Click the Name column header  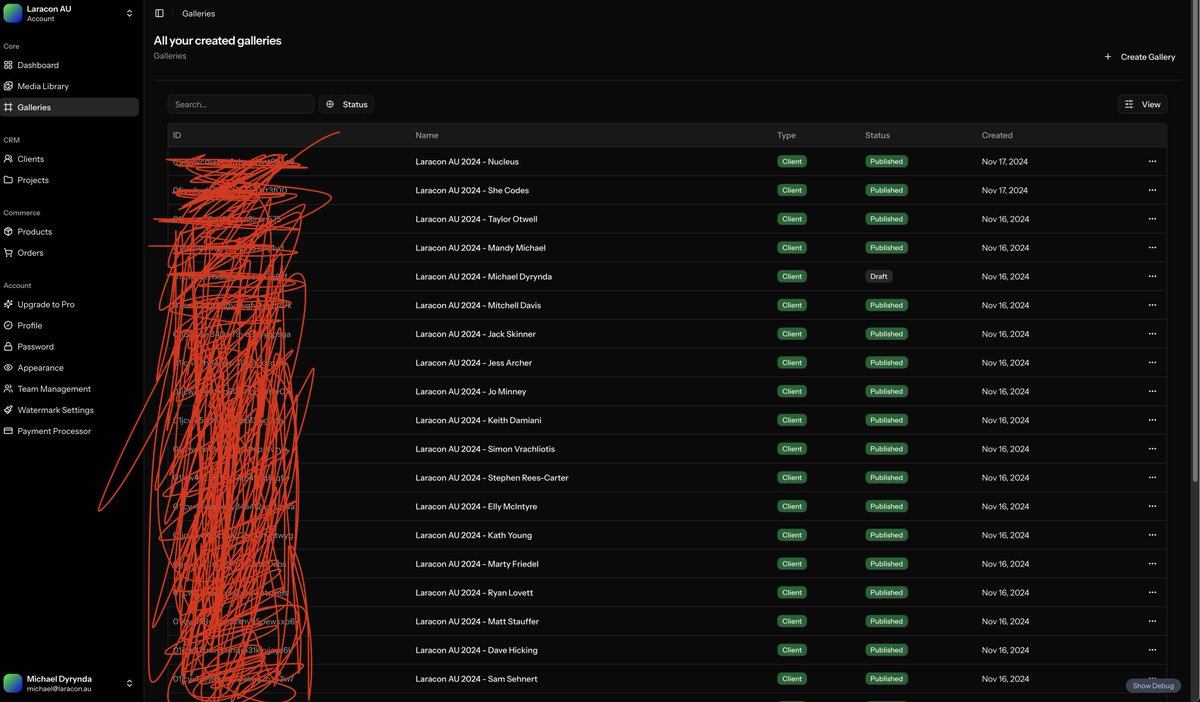click(427, 135)
